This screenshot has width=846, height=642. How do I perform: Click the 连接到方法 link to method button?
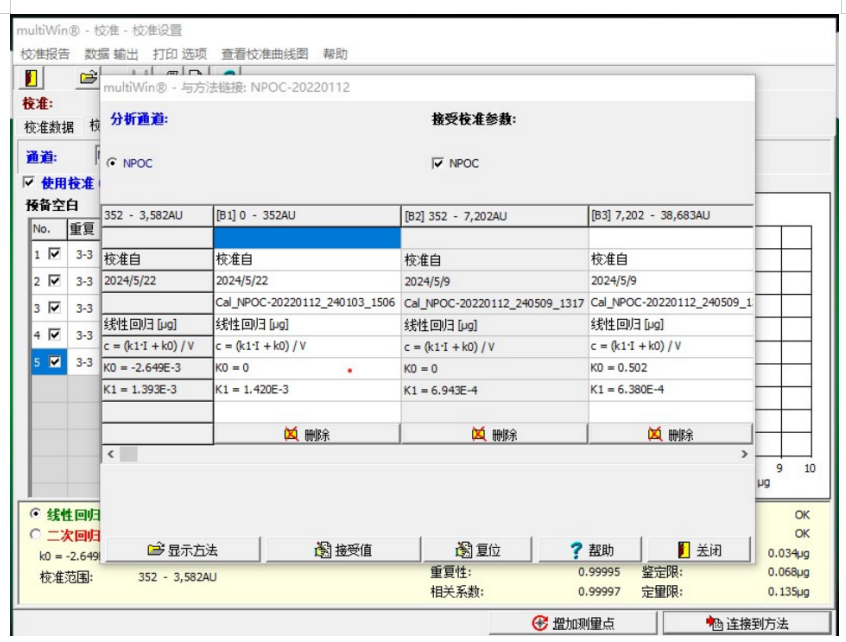pos(746,623)
